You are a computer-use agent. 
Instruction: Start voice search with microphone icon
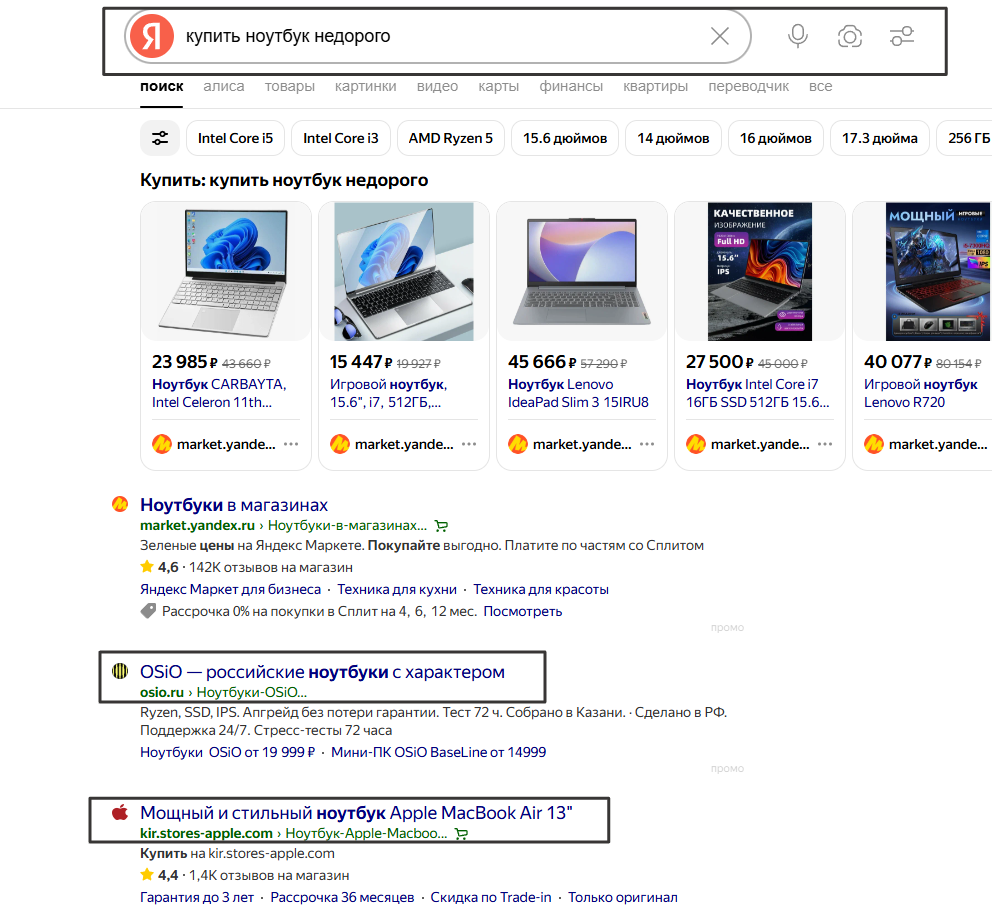pos(798,36)
